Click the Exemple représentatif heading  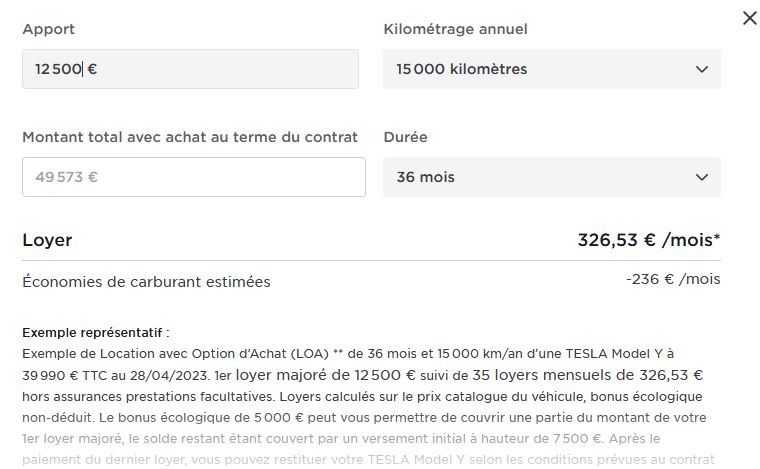pos(96,332)
